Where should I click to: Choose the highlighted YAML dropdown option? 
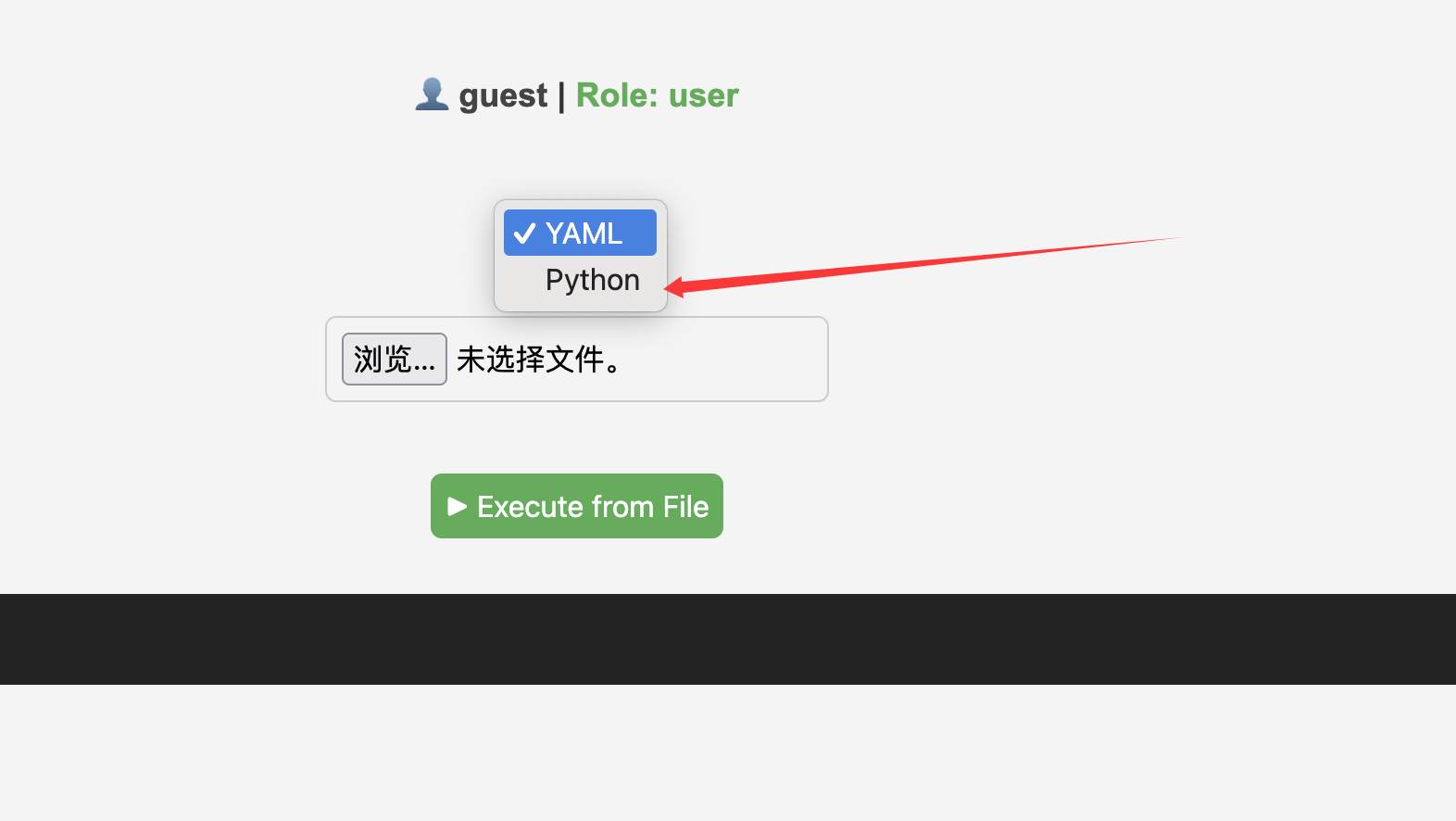coord(582,234)
